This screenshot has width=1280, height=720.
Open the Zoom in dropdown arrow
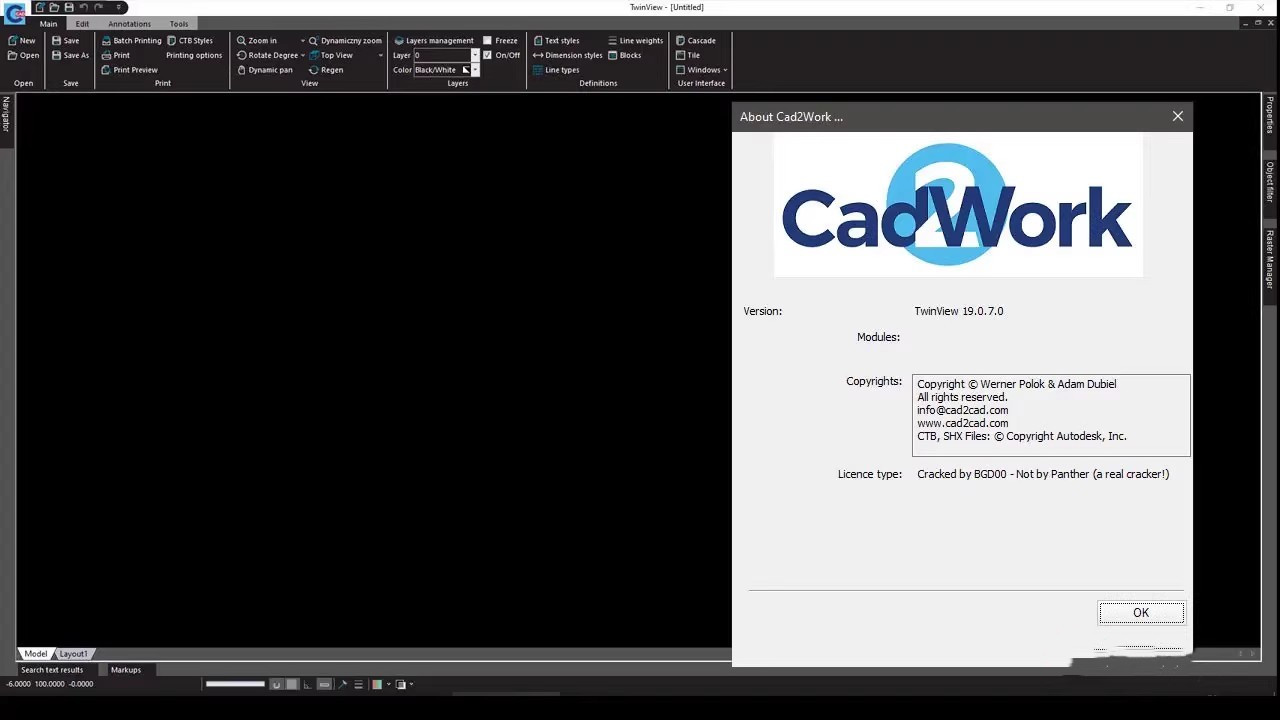tap(303, 41)
